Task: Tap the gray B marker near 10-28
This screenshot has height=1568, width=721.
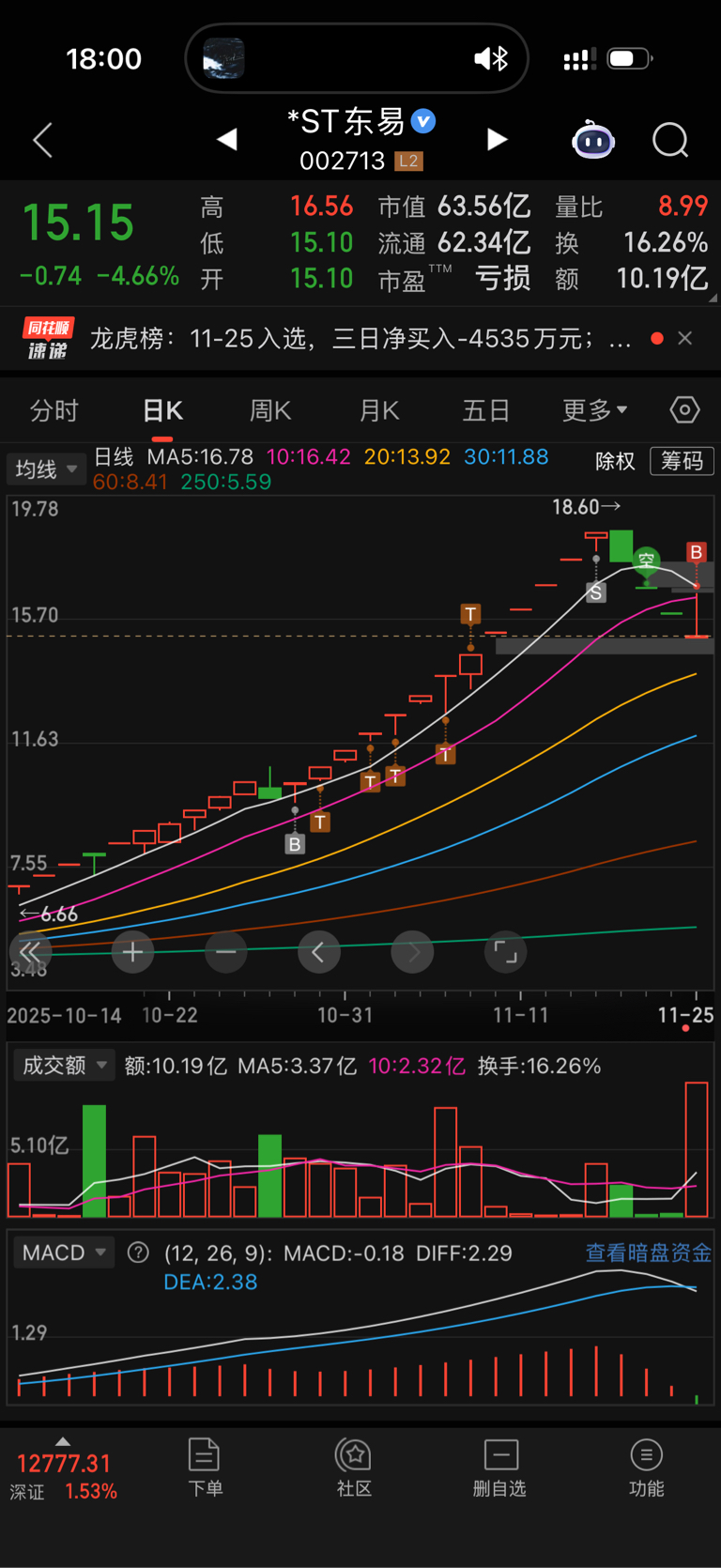Action: click(295, 844)
